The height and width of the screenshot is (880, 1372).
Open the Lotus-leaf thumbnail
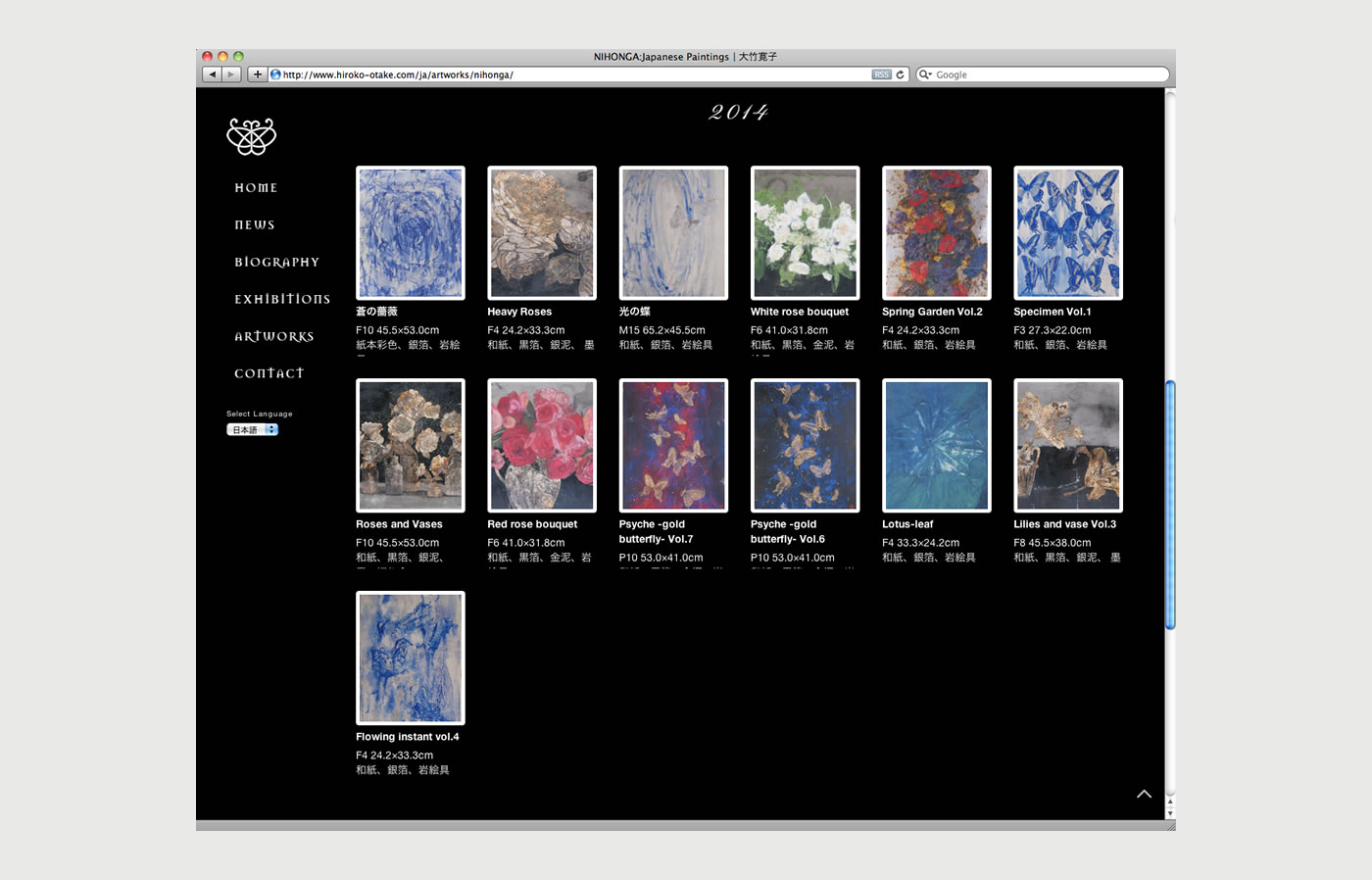click(937, 446)
